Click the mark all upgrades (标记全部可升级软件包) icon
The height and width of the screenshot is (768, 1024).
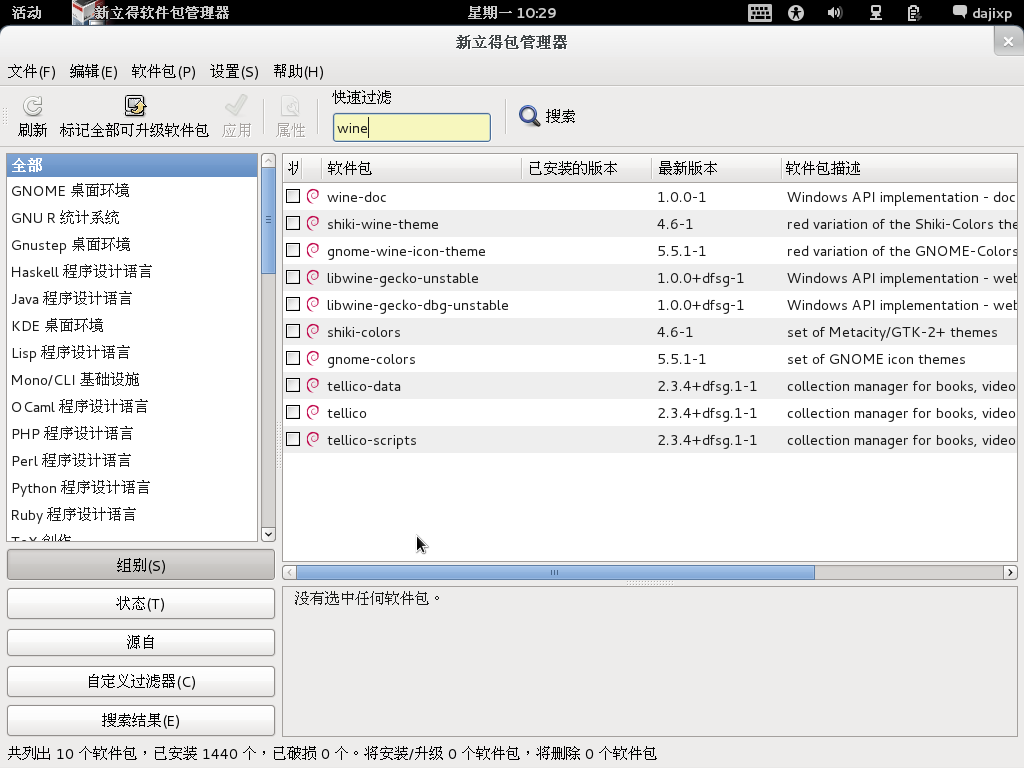(135, 106)
